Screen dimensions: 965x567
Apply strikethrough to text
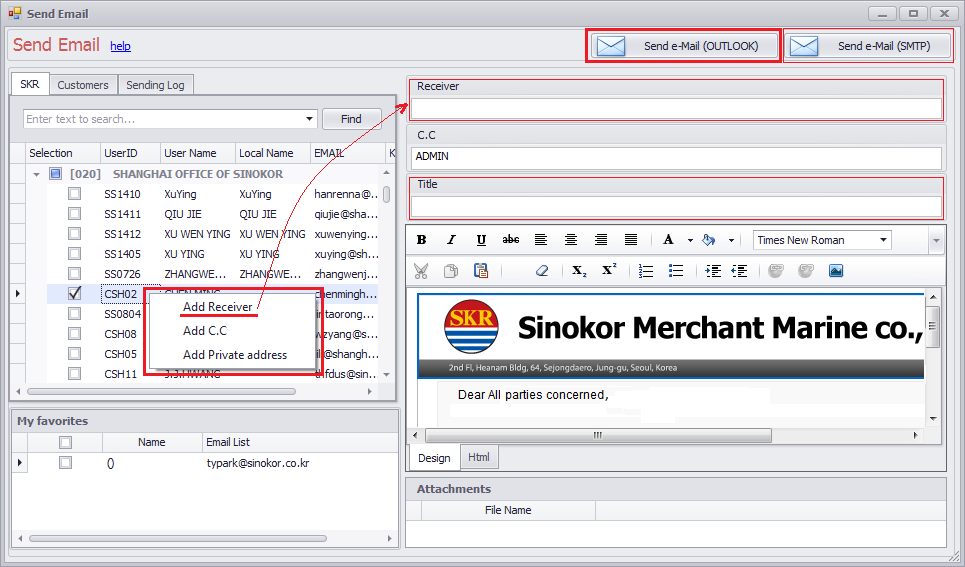coord(511,240)
